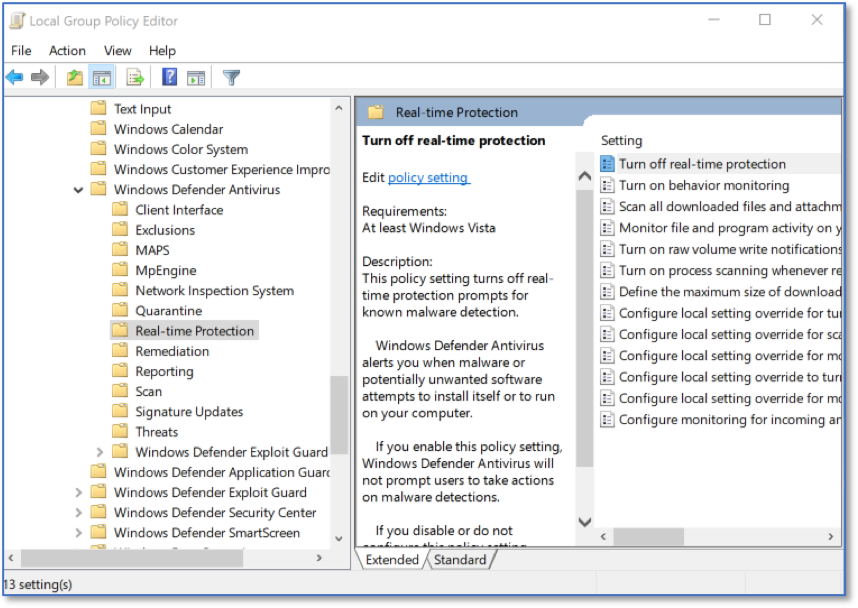The height and width of the screenshot is (608, 858).
Task: Switch to the Extended tab
Action: [x=392, y=560]
